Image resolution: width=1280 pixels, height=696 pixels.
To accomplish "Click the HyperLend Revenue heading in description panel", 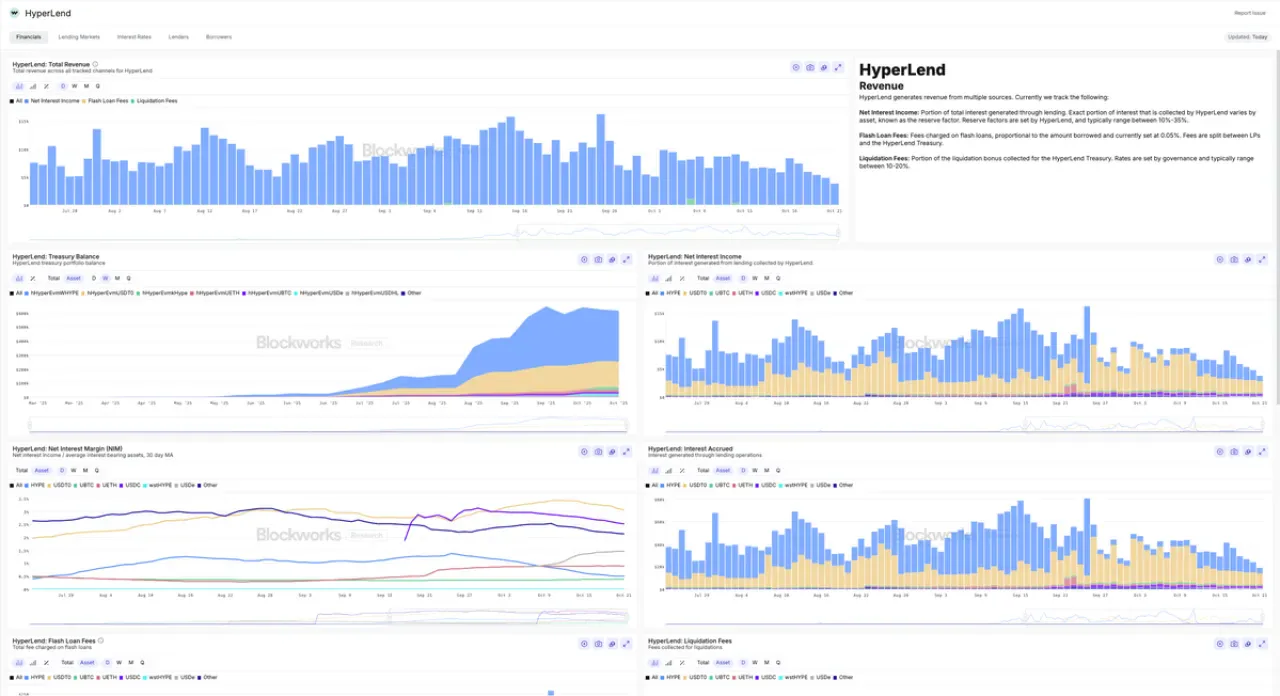I will 902,77.
